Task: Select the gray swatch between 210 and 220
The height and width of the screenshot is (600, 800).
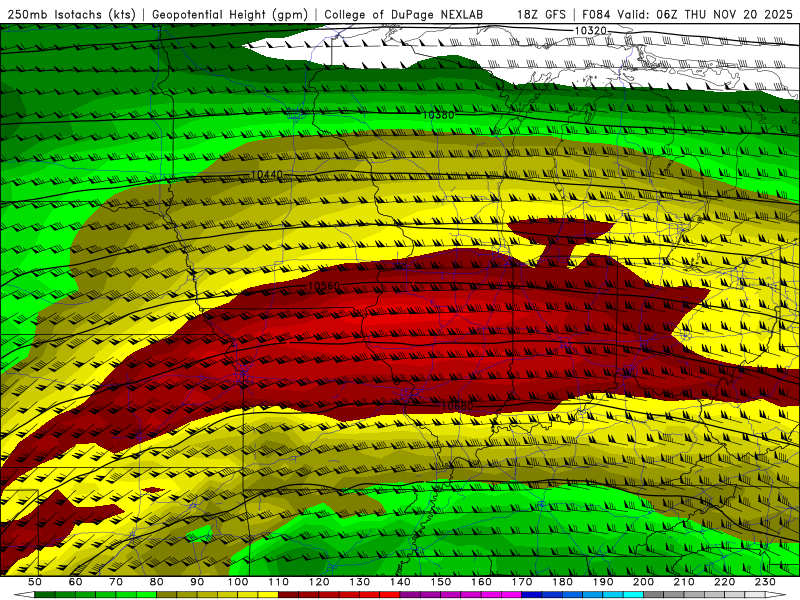Action: 706,594
